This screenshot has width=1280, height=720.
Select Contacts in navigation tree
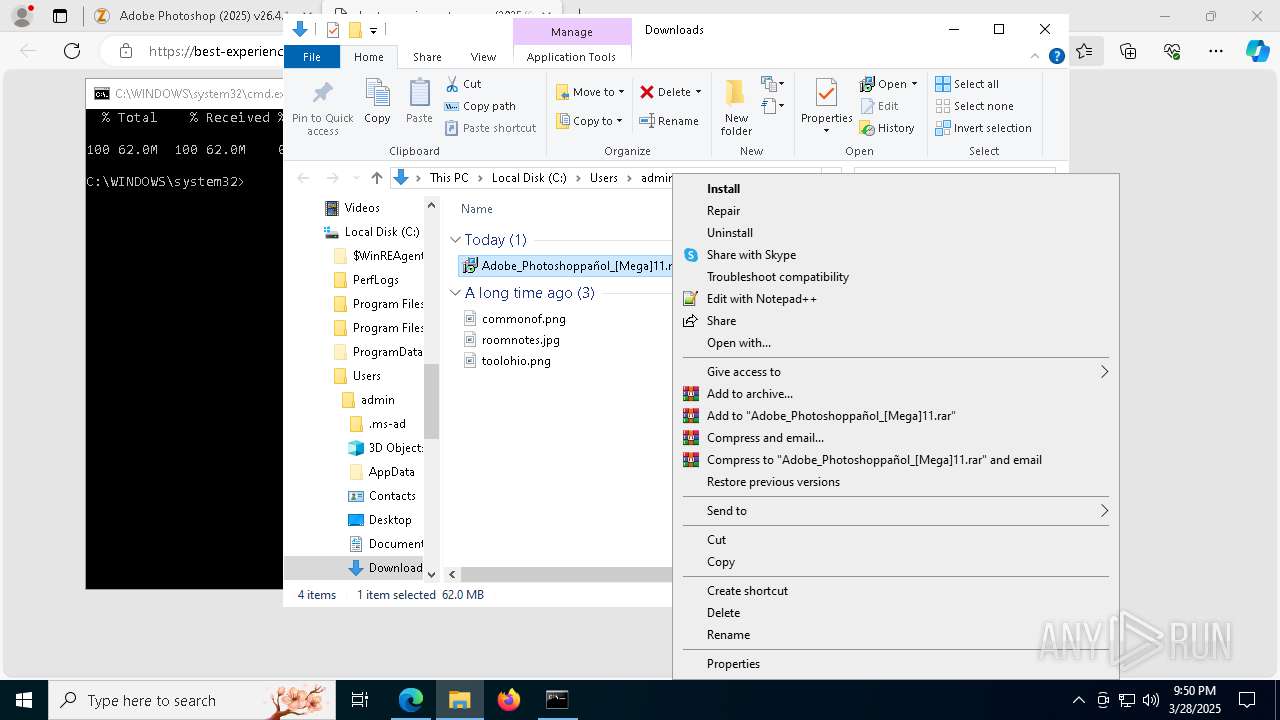392,496
